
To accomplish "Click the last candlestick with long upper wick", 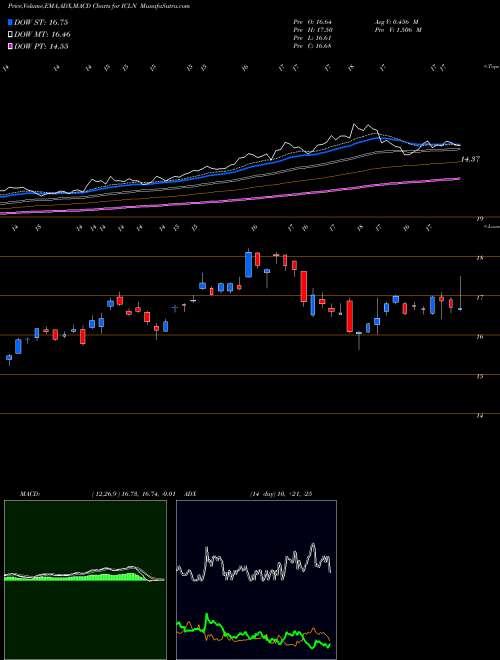I will pos(460,295).
